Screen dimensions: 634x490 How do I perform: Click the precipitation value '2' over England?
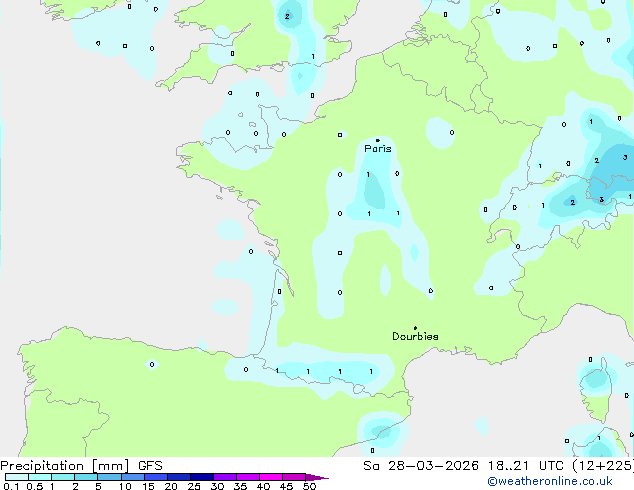coord(287,17)
